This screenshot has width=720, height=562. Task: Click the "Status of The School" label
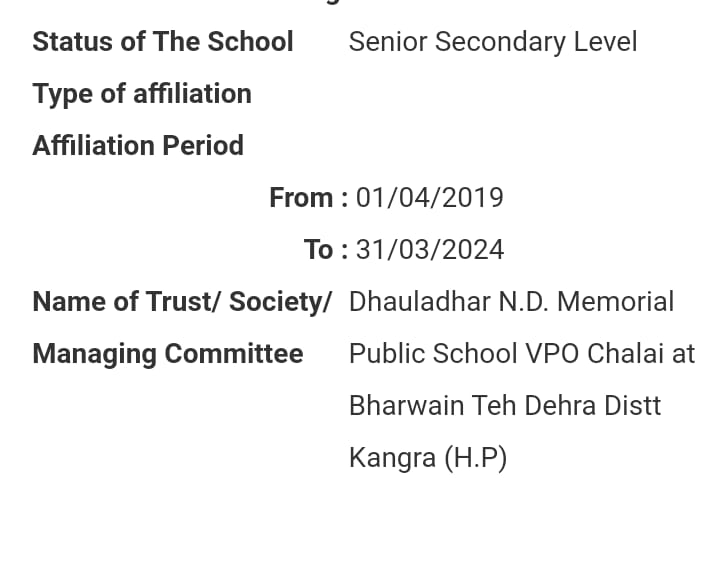click(x=163, y=42)
